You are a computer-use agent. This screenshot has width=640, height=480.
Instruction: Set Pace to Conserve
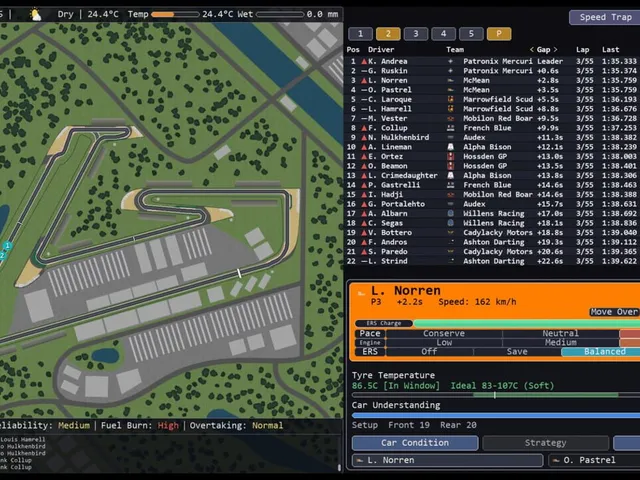coord(444,333)
